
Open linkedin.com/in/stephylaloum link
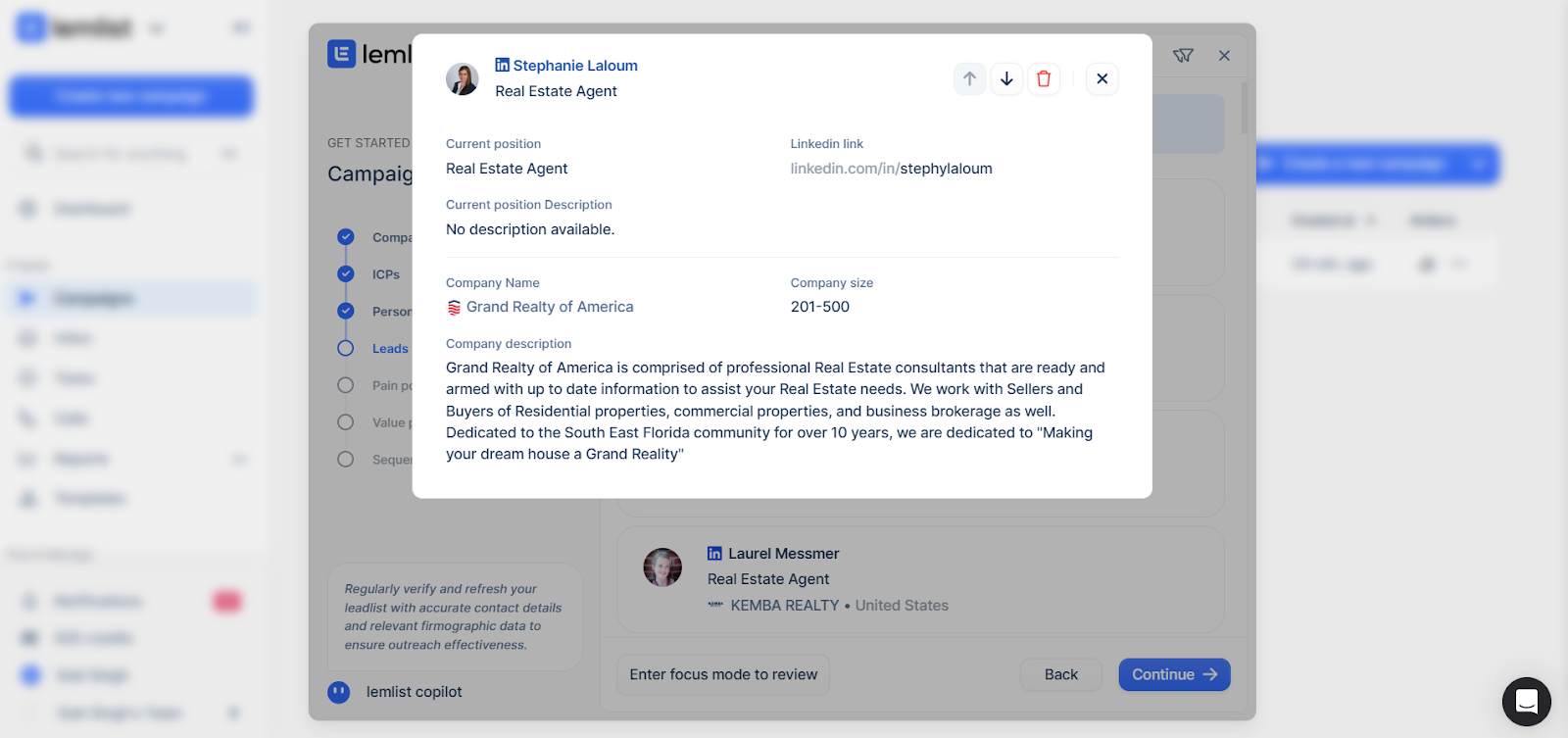891,169
